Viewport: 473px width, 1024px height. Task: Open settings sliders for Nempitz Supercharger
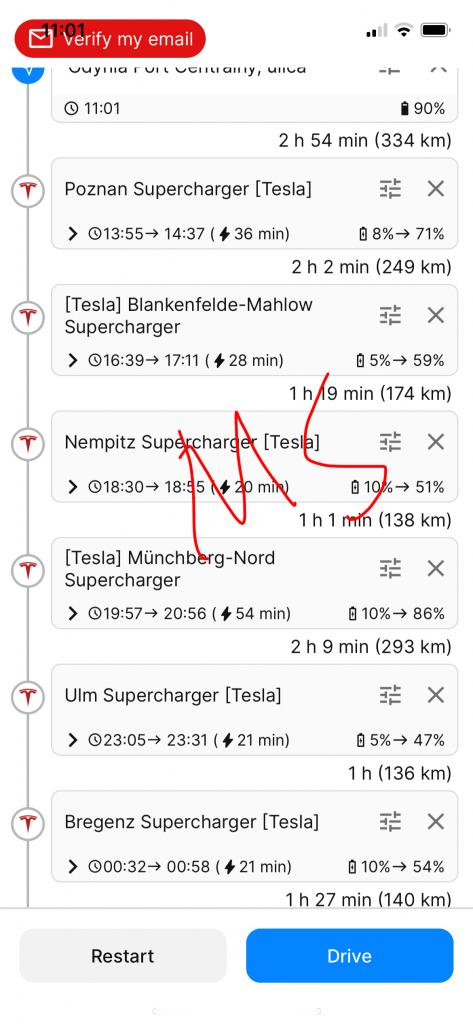pos(390,442)
